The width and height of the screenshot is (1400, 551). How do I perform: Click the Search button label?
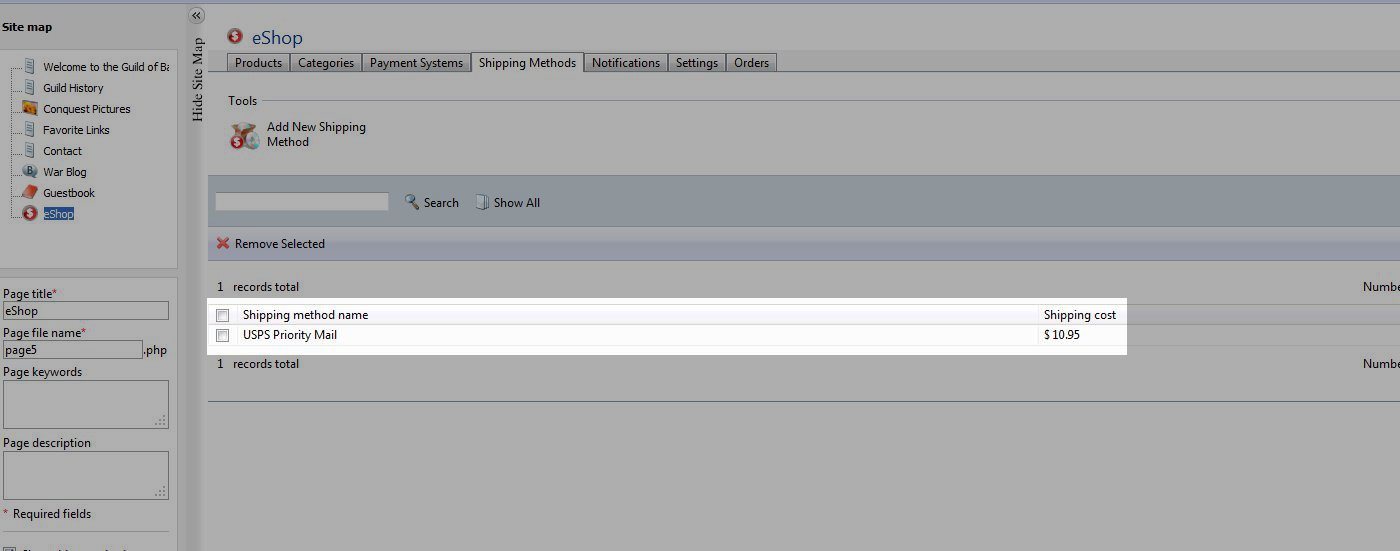(441, 202)
